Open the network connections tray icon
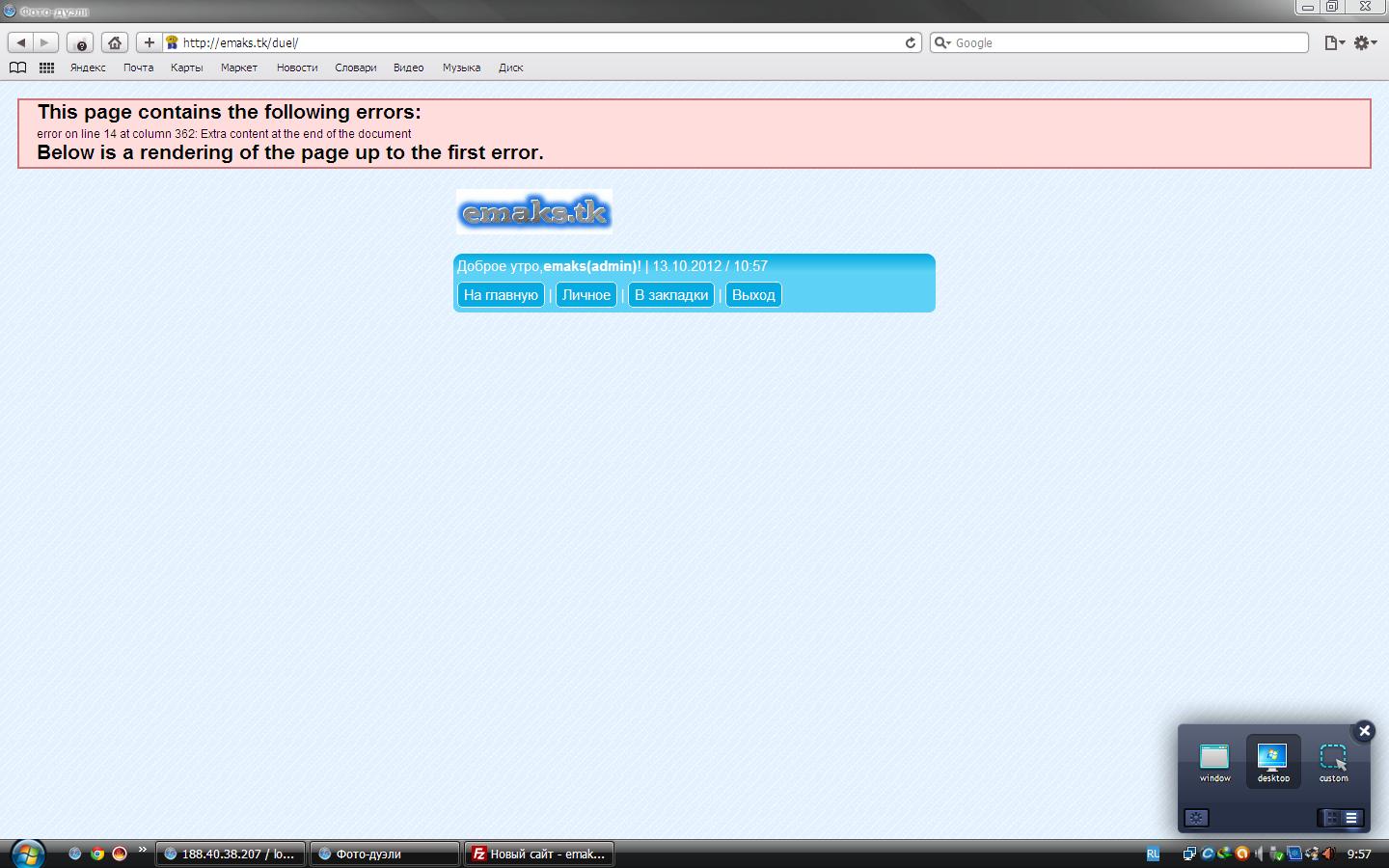Viewport: 1389px width, 868px height. 1189,854
